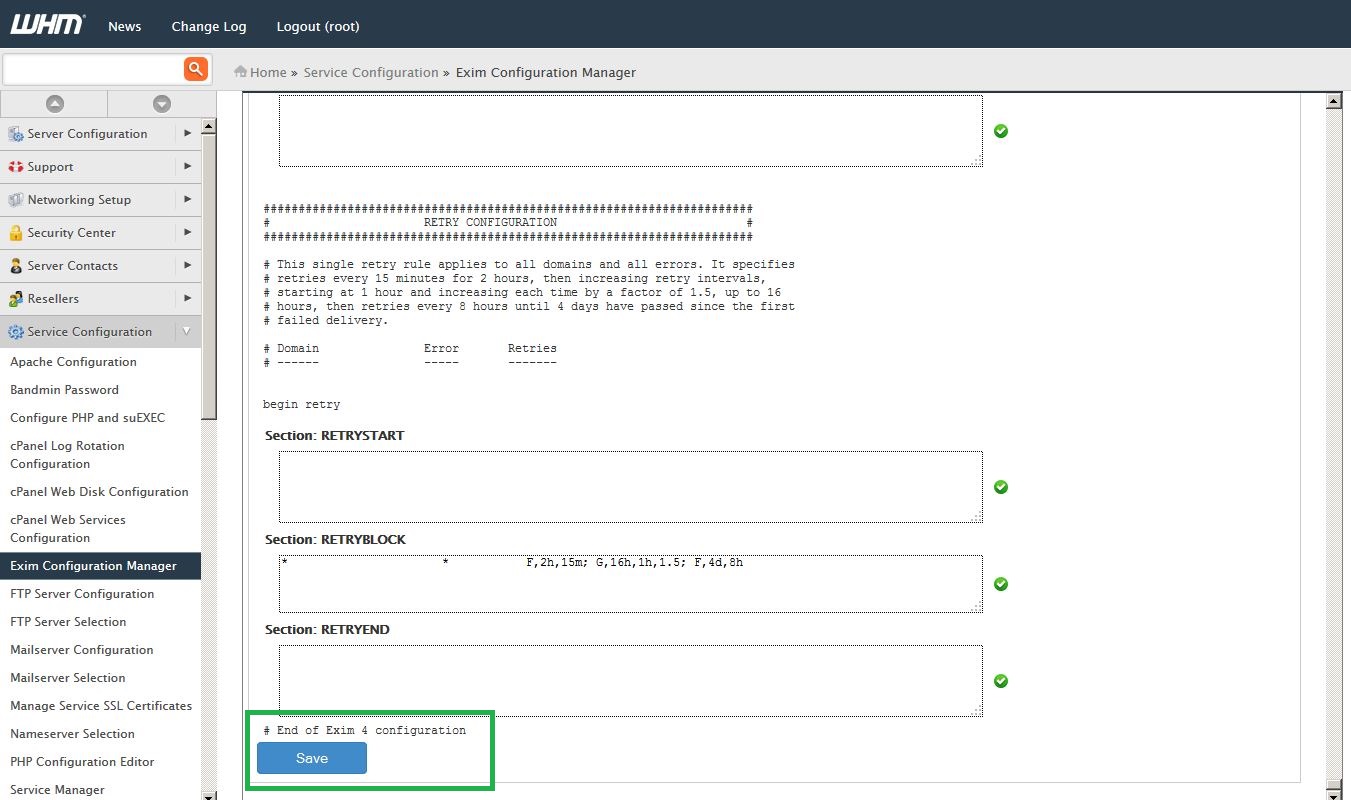Collapse the sidebar menu with the up arrow
This screenshot has width=1351, height=800.
point(55,104)
